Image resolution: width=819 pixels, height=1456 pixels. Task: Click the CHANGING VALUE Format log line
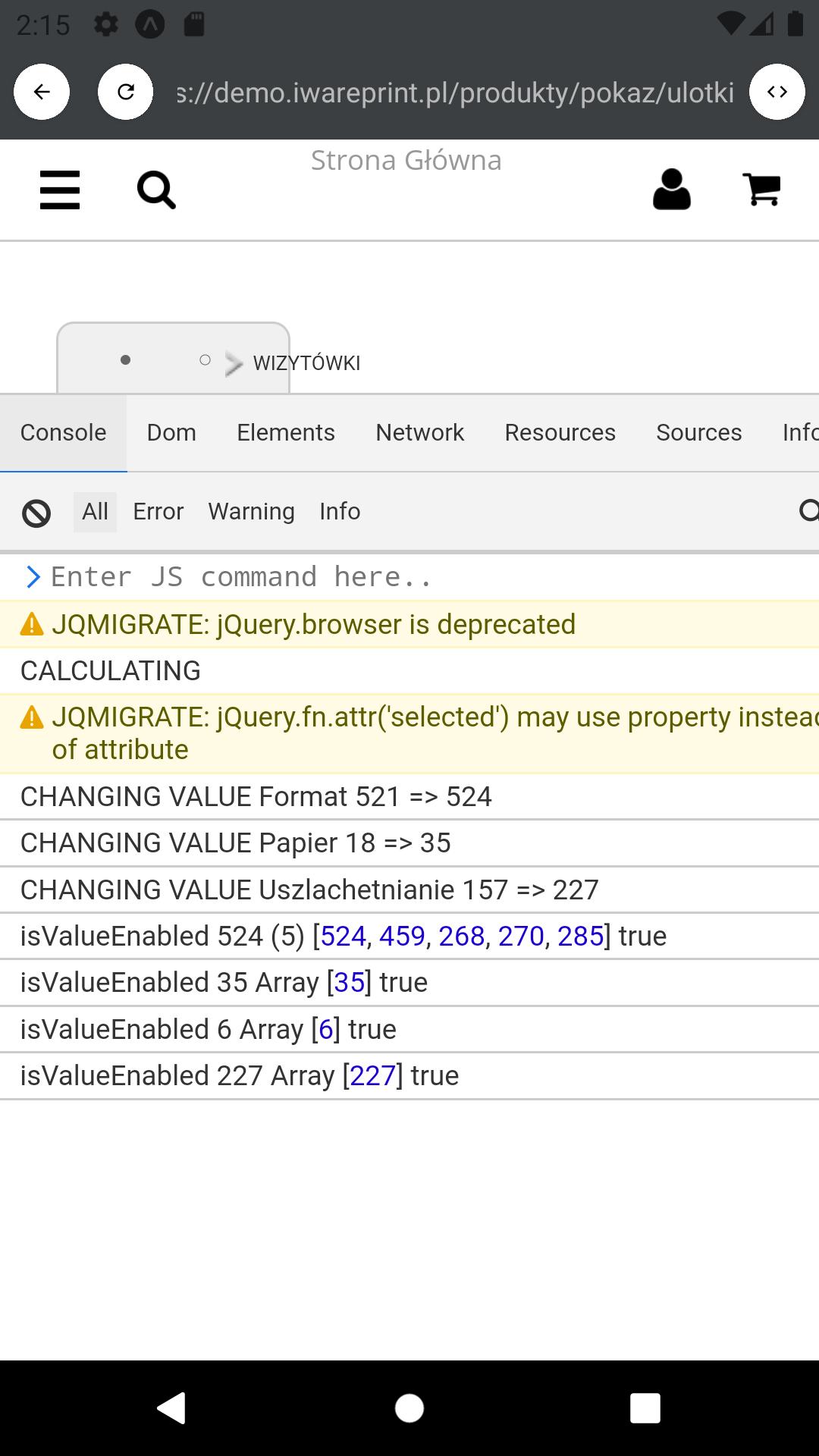click(x=409, y=797)
